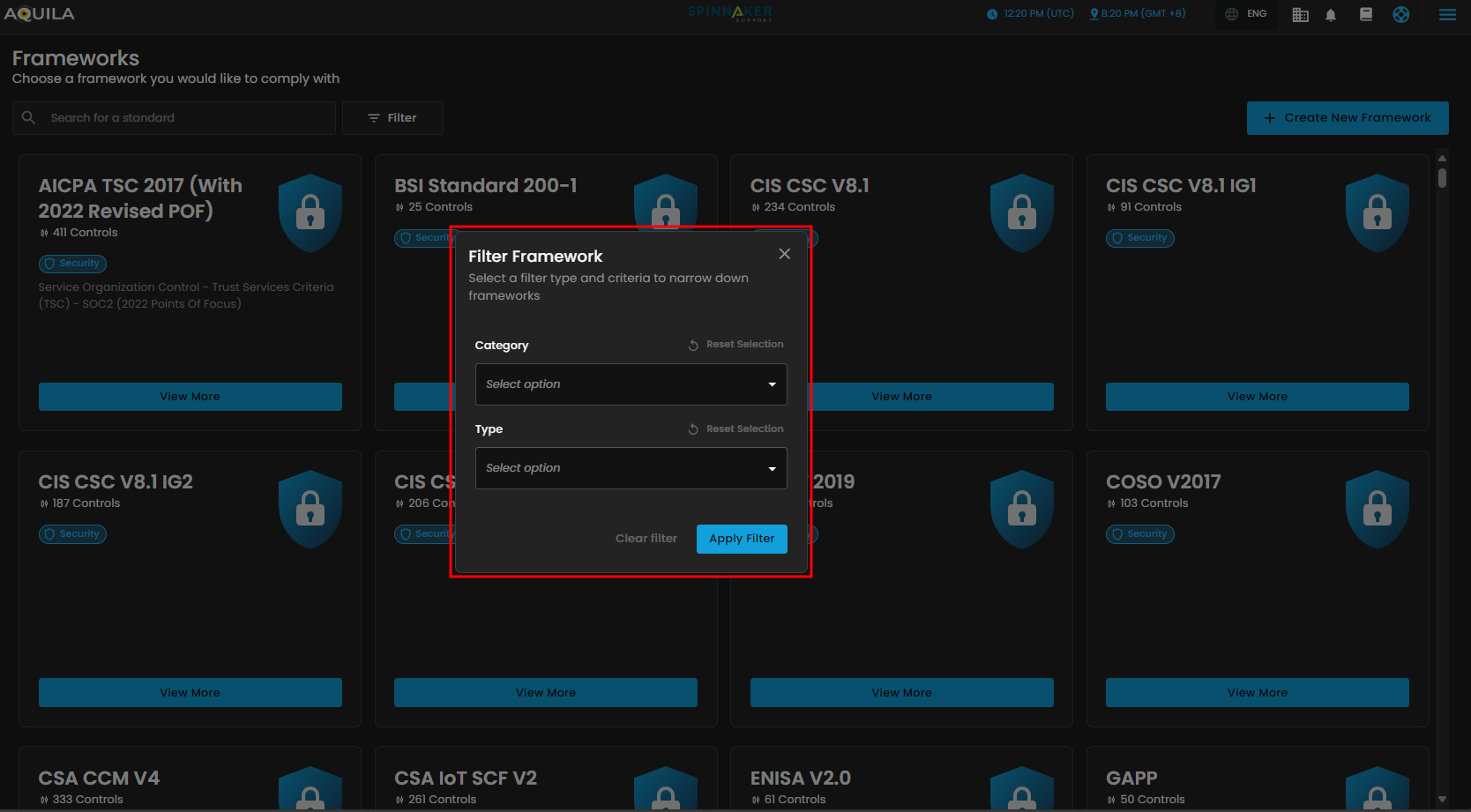
Task: Expand the Type select dropdown
Action: click(x=631, y=468)
